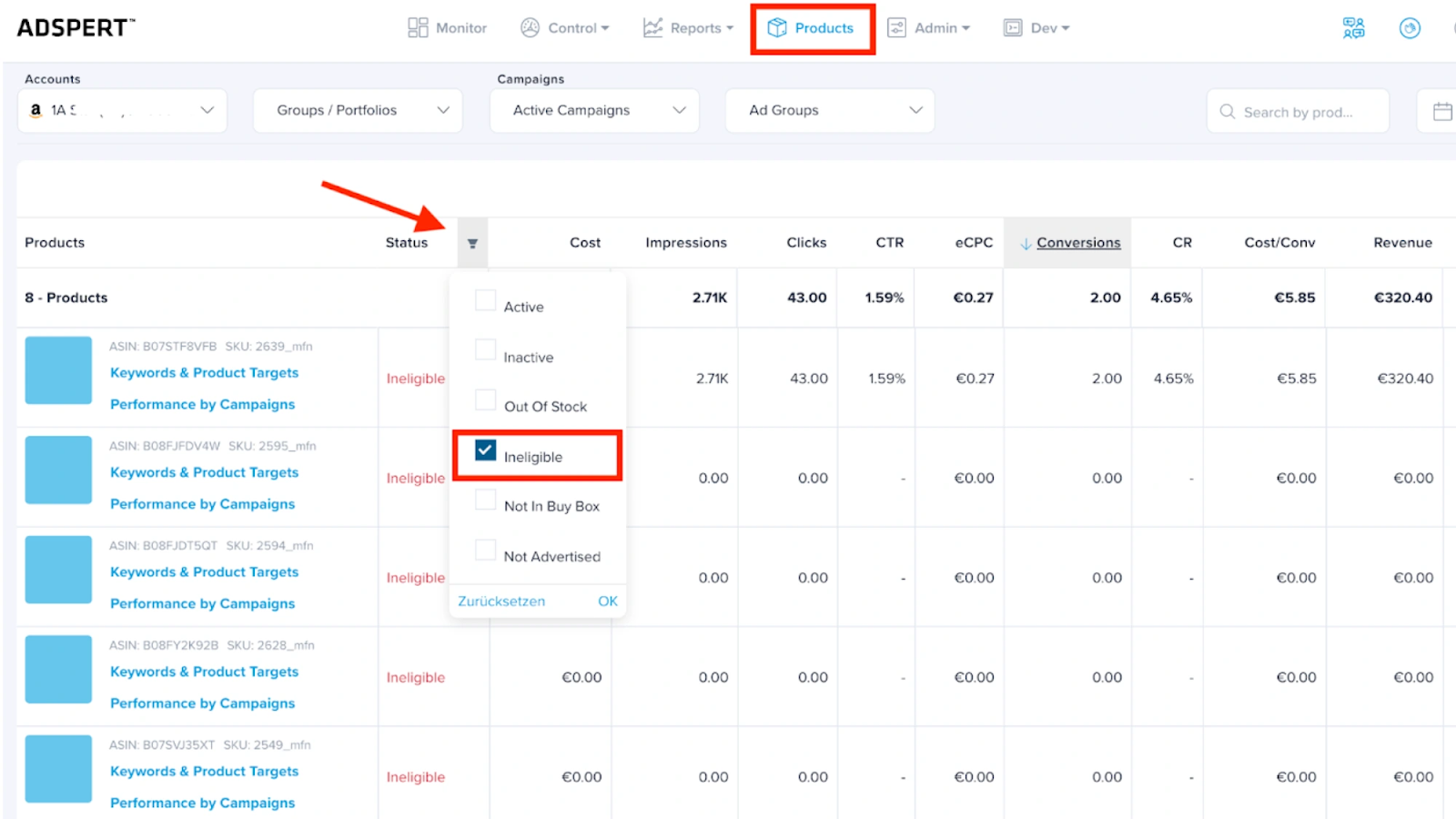1456x819 pixels.
Task: Open the Admin menu
Action: tap(929, 28)
